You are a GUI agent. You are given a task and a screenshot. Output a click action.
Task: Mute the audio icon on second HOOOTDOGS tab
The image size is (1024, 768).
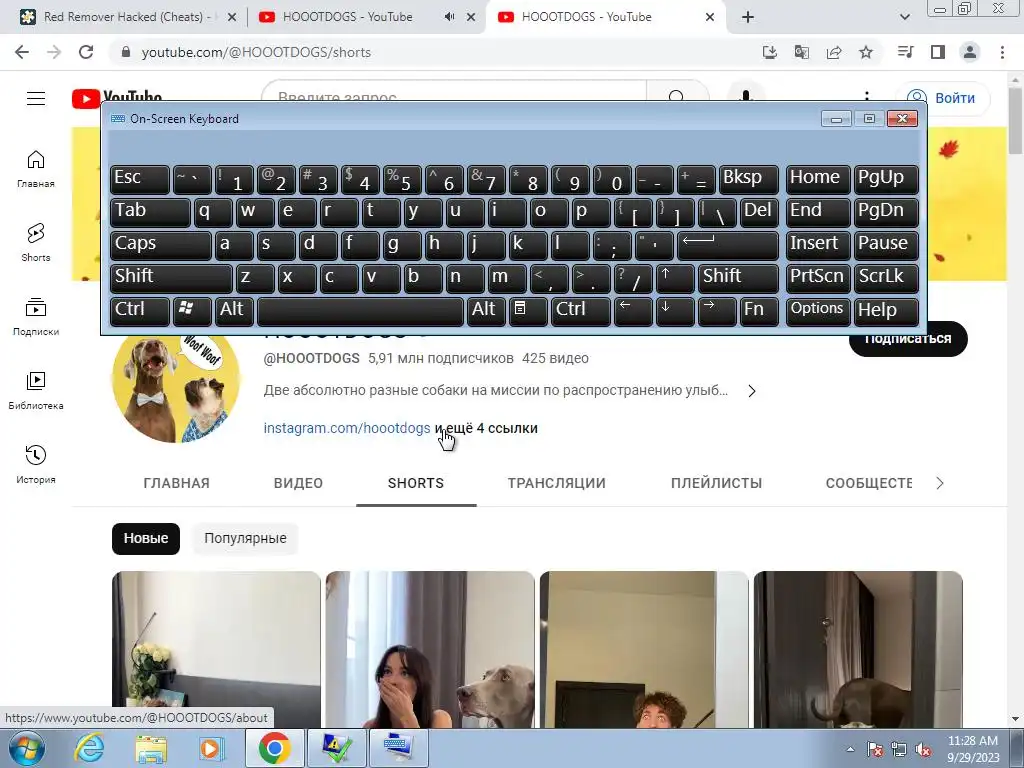point(449,17)
